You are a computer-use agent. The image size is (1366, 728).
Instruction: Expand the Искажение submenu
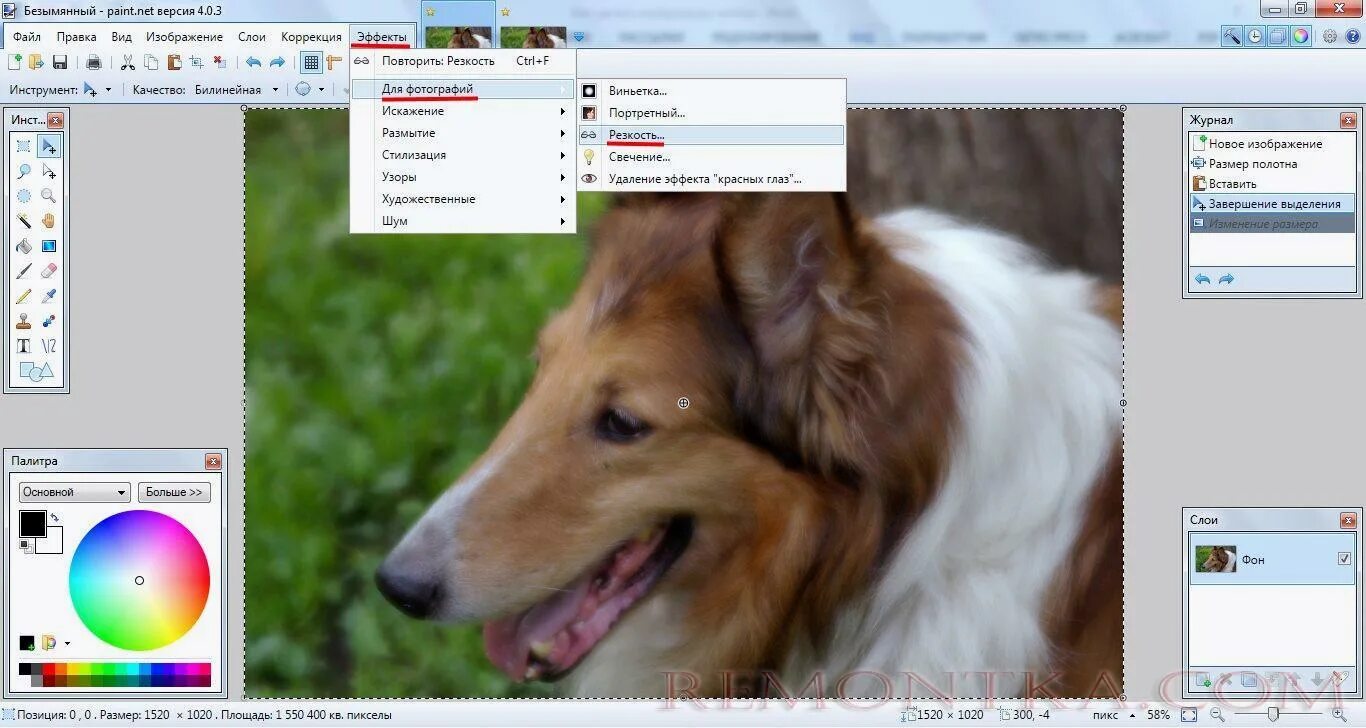click(x=463, y=111)
